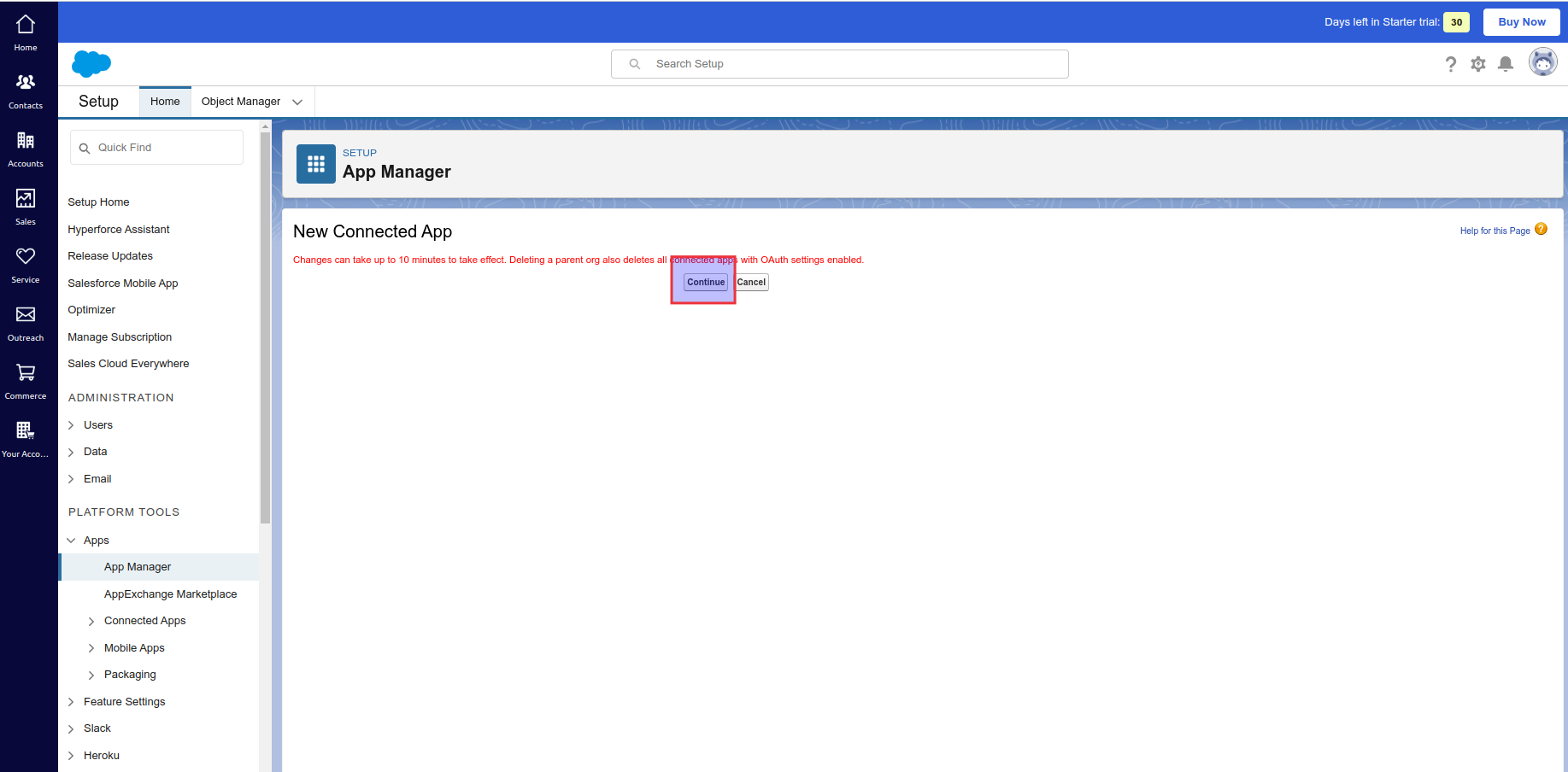This screenshot has height=772, width=1568.
Task: Open Manage Subscription
Action: (120, 337)
